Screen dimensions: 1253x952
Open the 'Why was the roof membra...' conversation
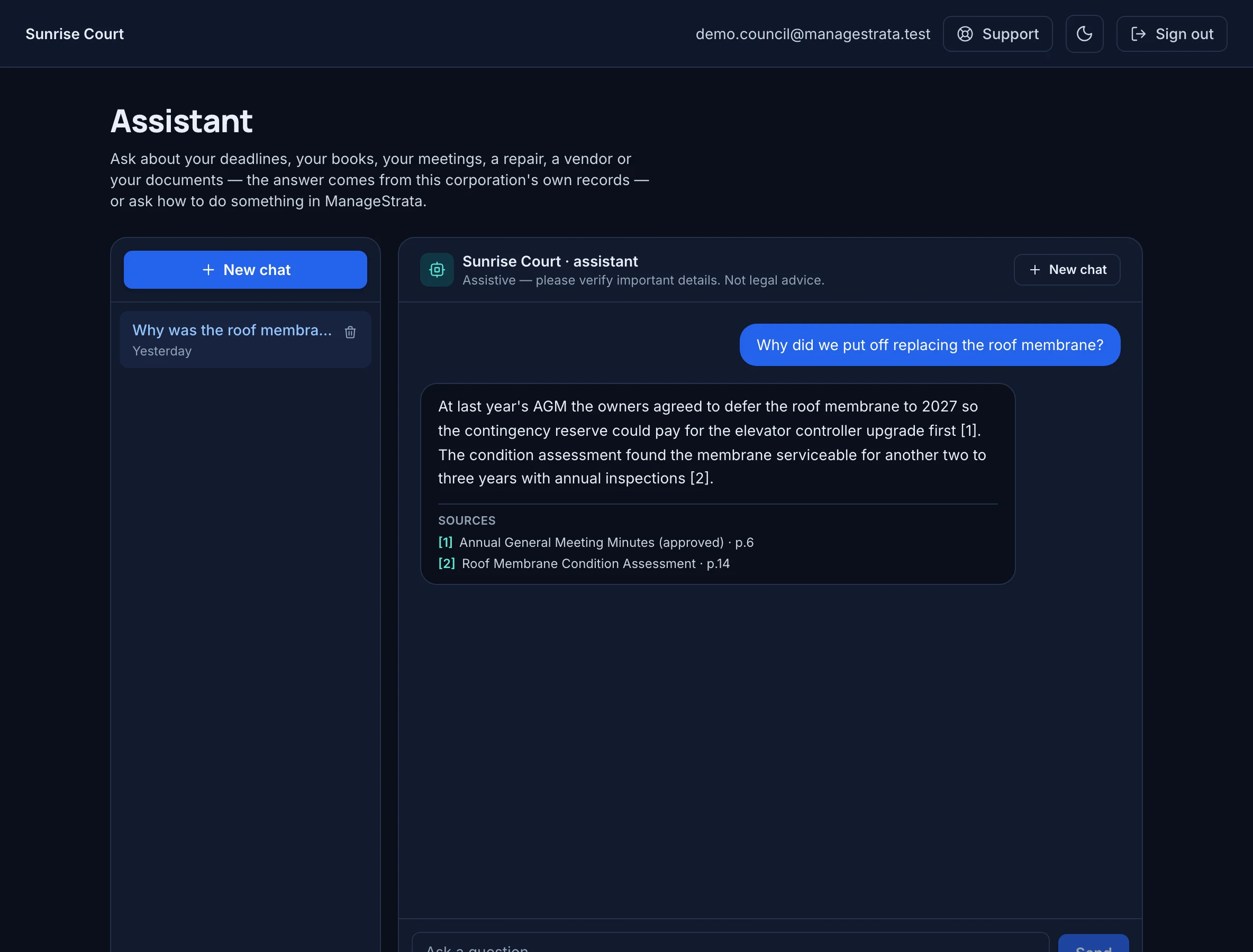tap(246, 340)
